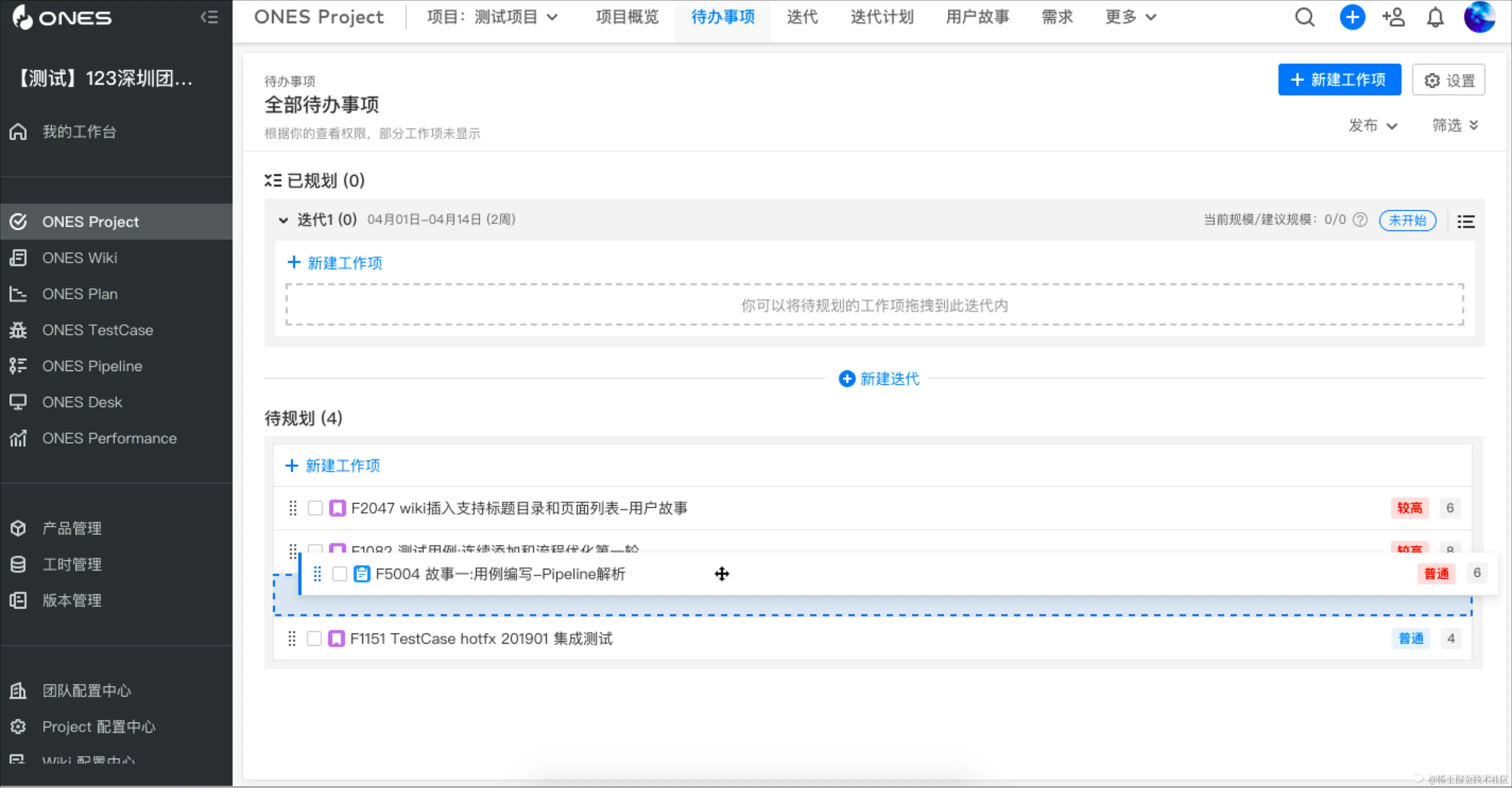Check the checkbox for F2047 work item

pyautogui.click(x=315, y=508)
